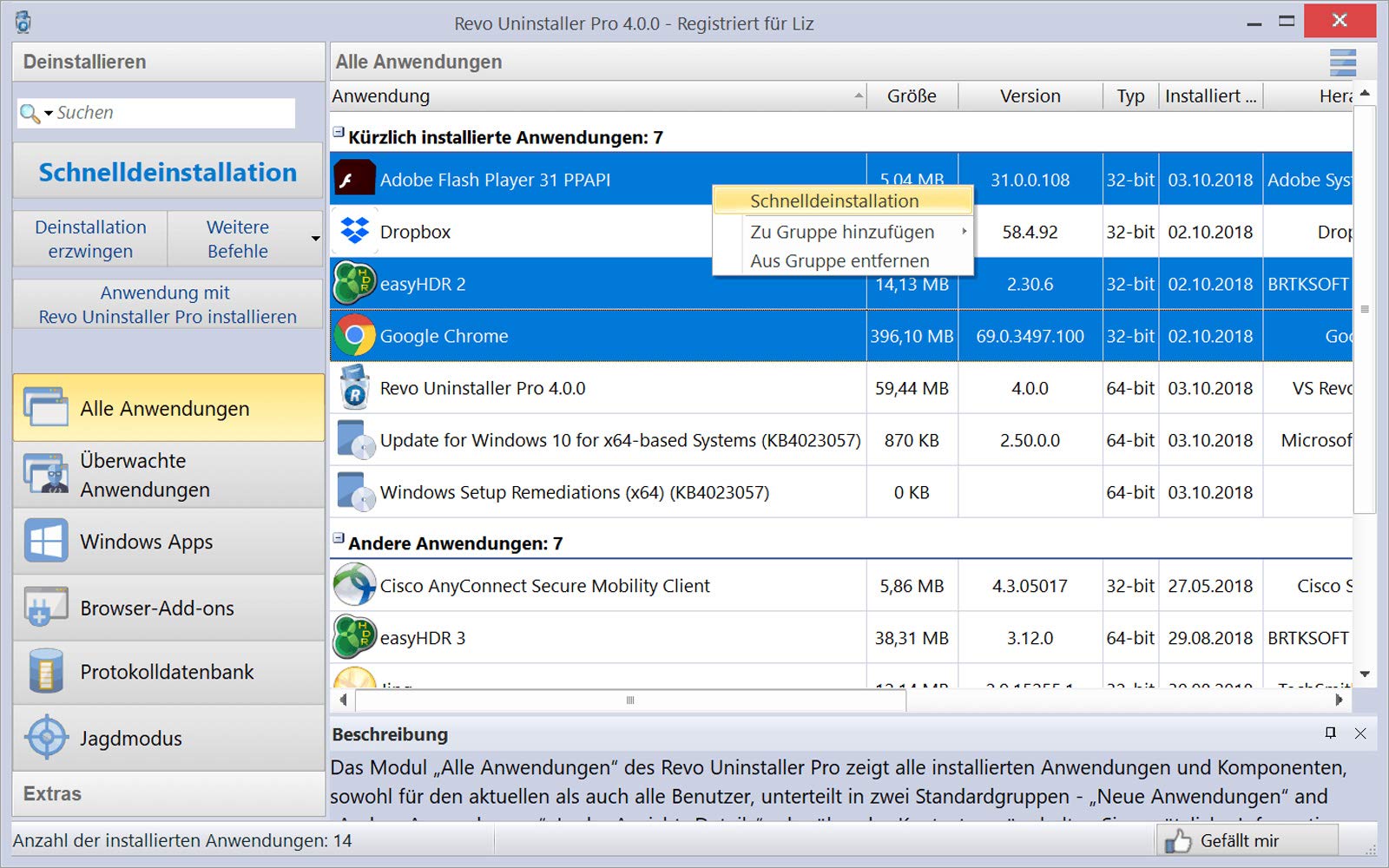Open Windows Apps sidebar label
The height and width of the screenshot is (868, 1389).
147,542
